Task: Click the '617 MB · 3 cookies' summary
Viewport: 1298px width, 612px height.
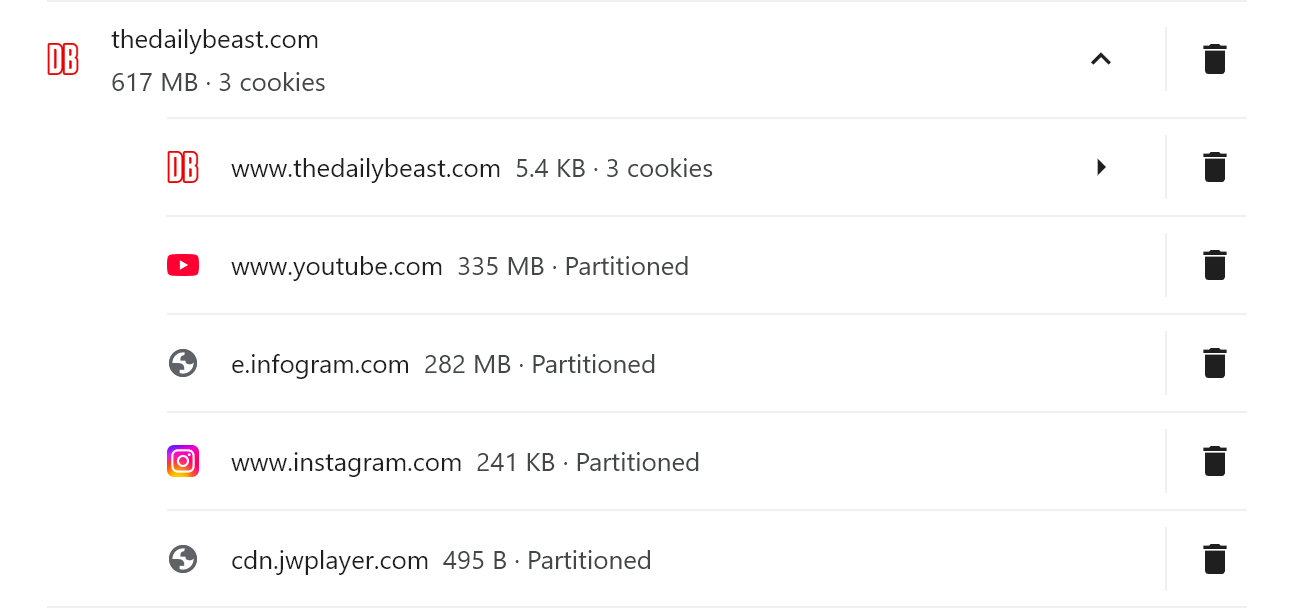Action: click(218, 82)
